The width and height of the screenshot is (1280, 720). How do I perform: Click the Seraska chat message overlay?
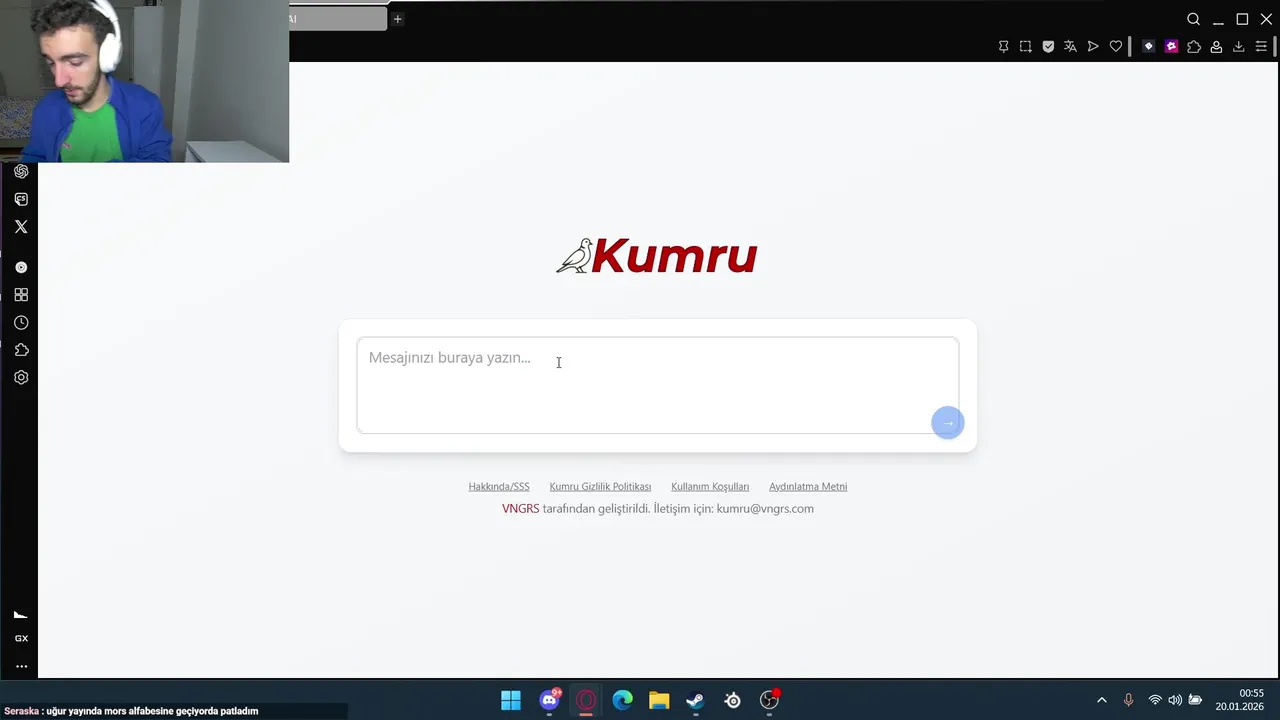coord(131,711)
